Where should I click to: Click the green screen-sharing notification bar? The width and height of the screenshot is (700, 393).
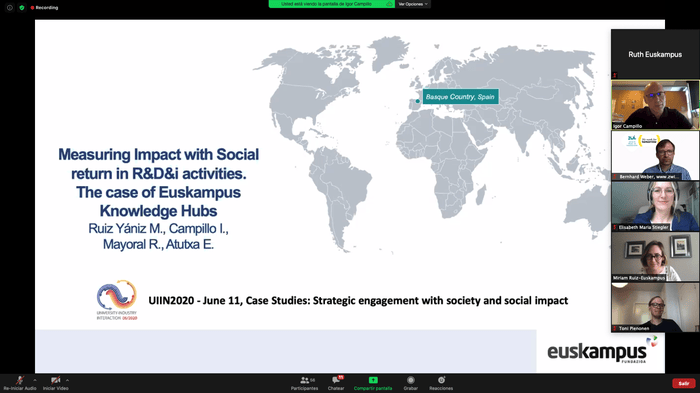[331, 4]
